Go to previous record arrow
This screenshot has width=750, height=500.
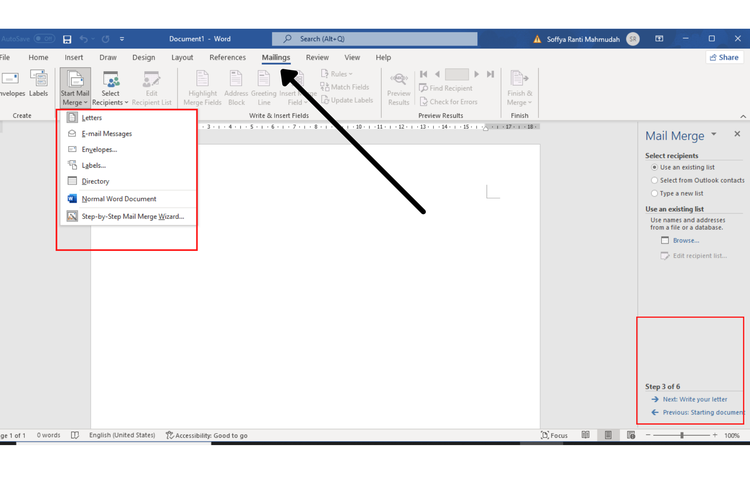click(x=437, y=74)
